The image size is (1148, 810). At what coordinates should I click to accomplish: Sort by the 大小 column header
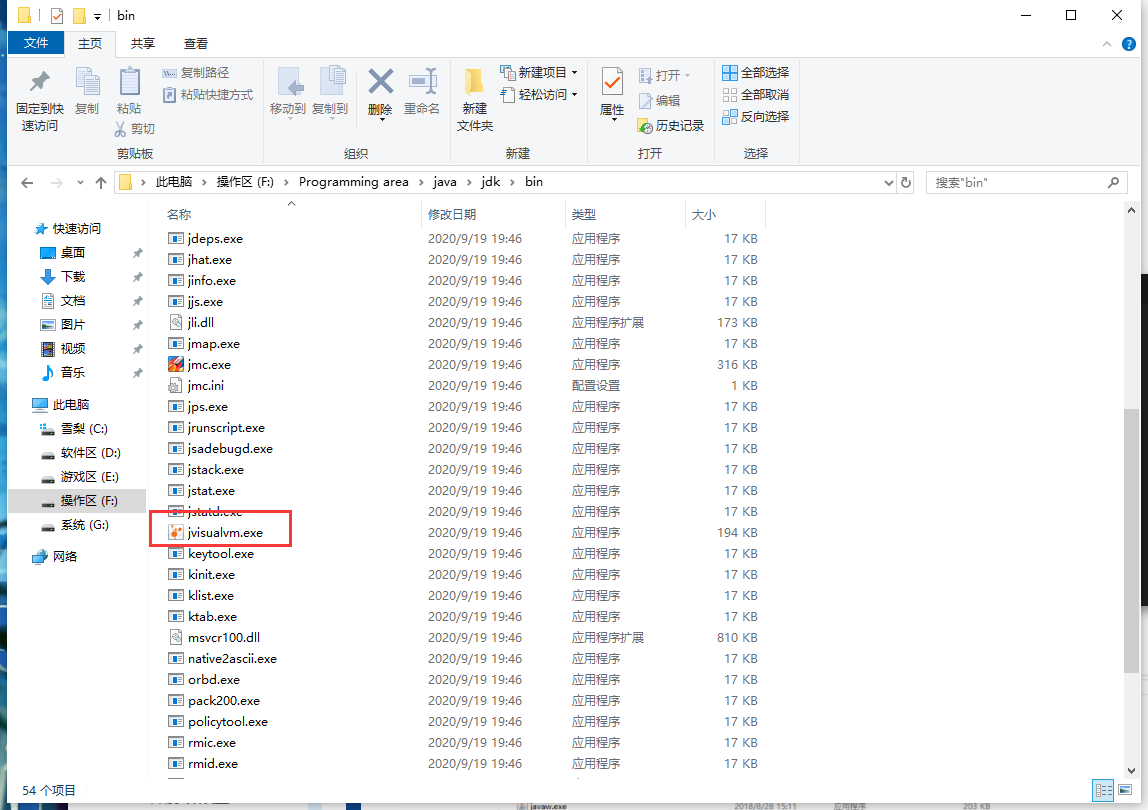[x=704, y=215]
